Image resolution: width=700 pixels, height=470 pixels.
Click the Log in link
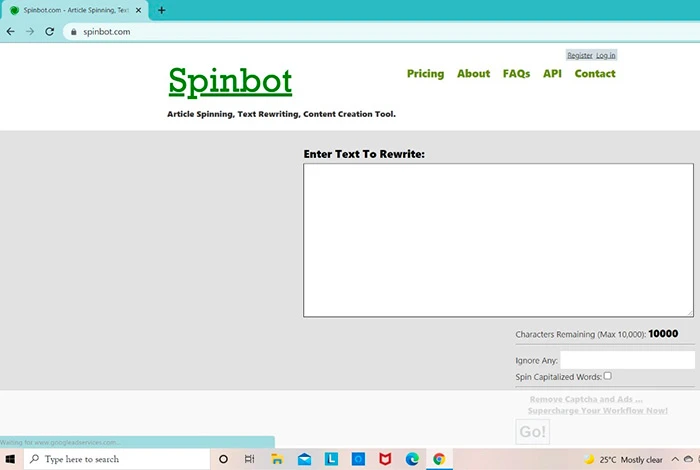coord(605,55)
